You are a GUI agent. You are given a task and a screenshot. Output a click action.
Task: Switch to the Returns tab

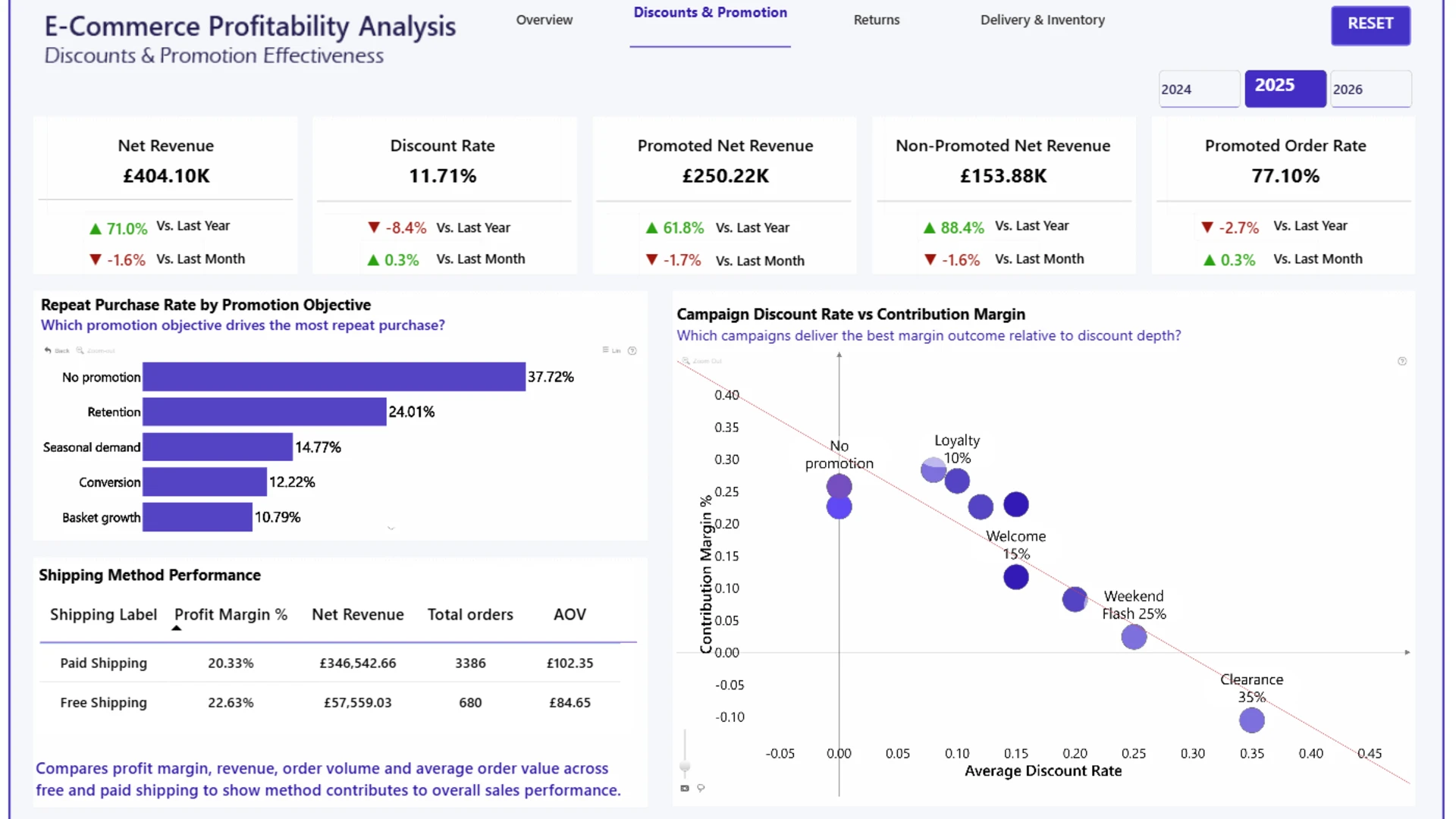pyautogui.click(x=877, y=20)
